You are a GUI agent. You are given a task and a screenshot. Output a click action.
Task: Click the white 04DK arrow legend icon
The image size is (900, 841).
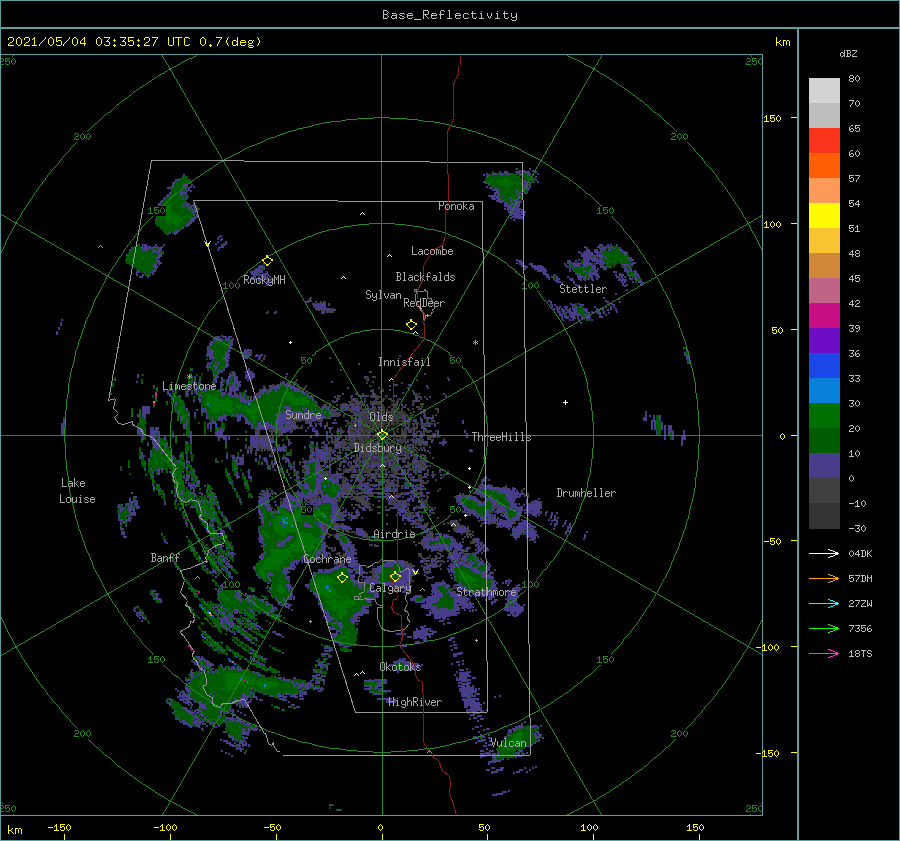[824, 553]
